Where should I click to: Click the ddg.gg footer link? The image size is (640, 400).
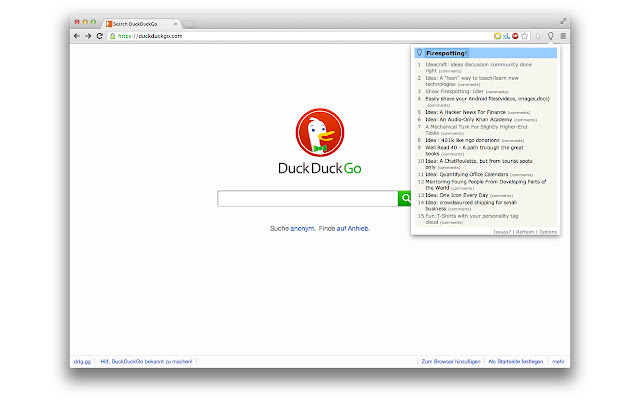[82, 362]
